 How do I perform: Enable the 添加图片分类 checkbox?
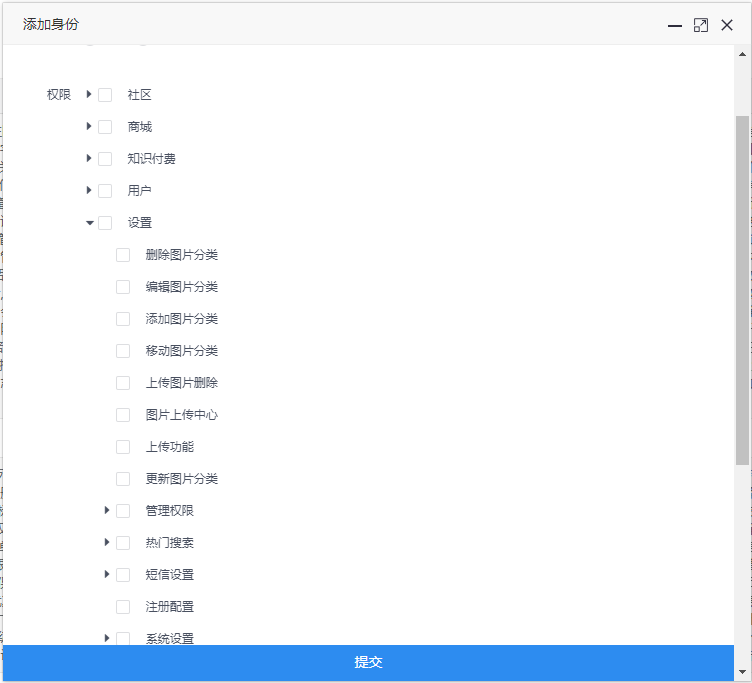123,319
